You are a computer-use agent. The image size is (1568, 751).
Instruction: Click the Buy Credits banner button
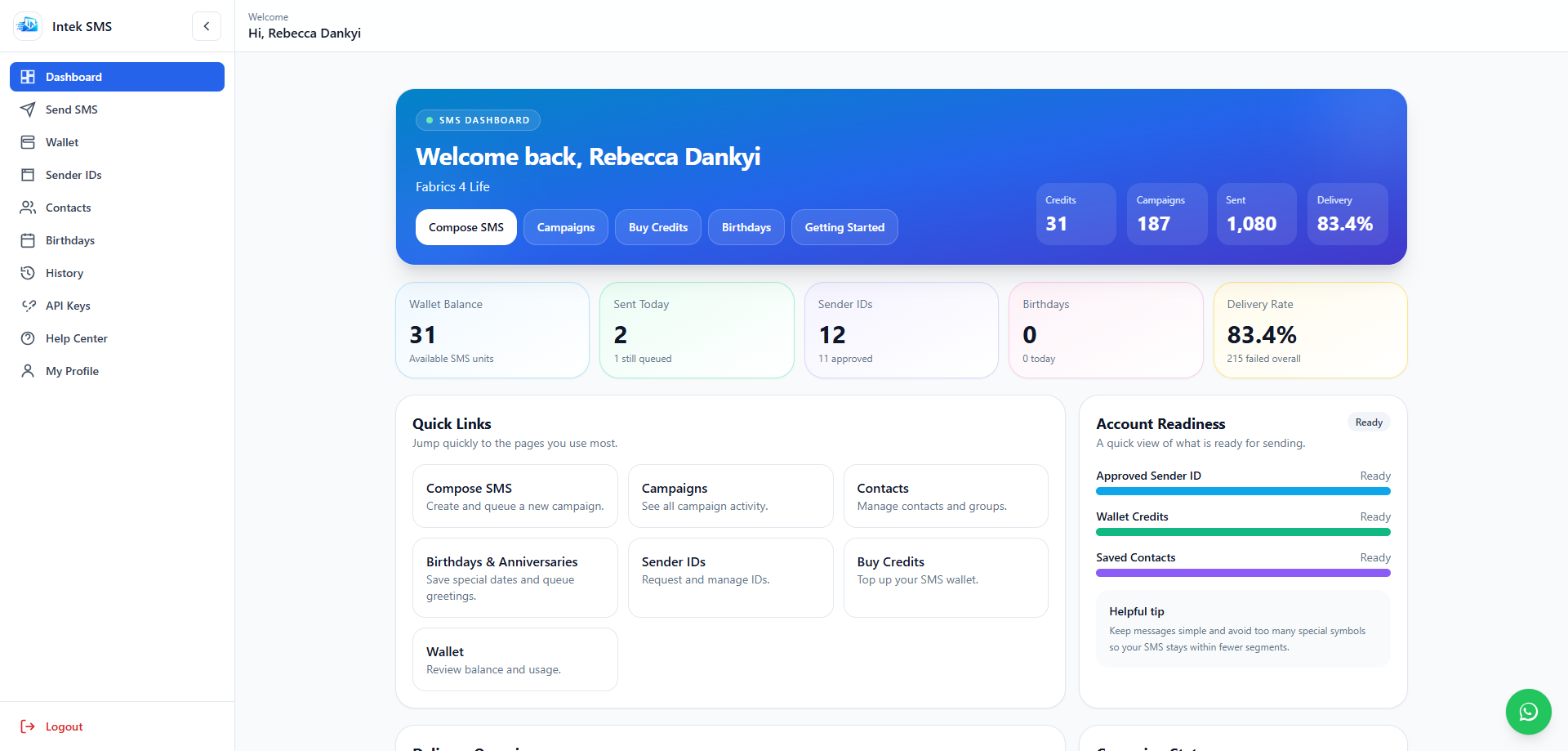pos(658,227)
